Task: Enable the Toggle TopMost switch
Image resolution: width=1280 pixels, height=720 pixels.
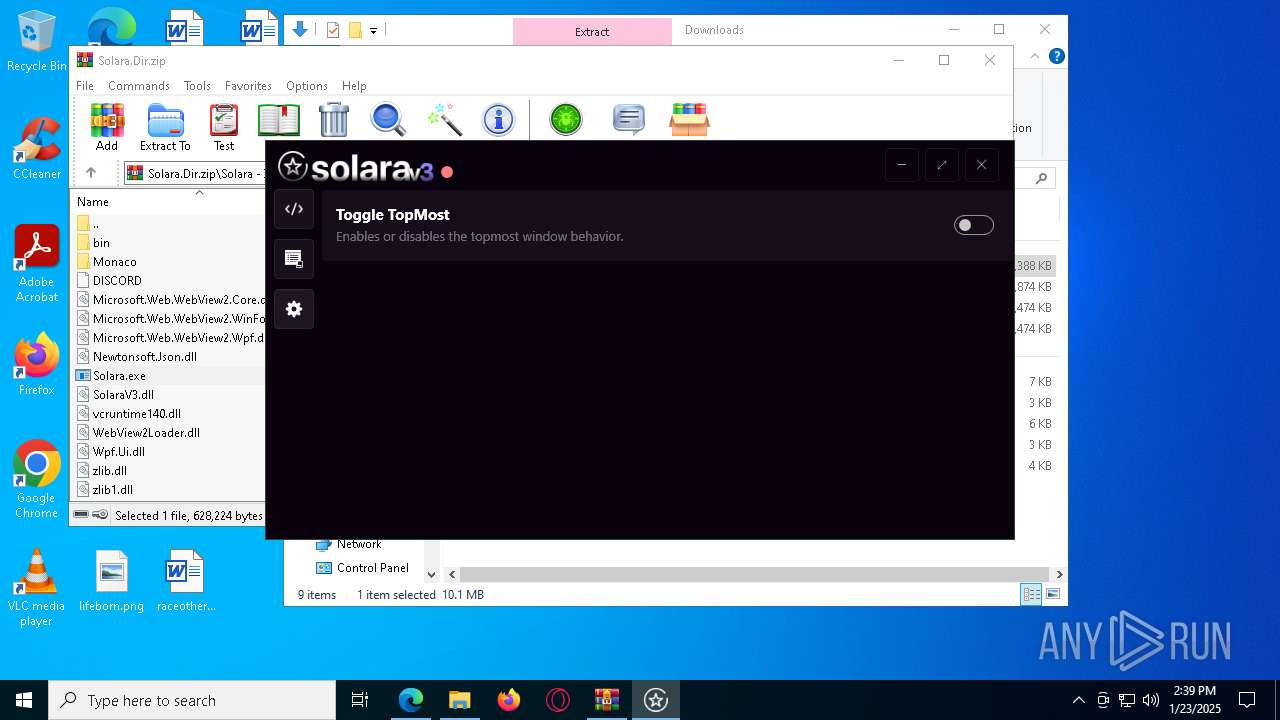Action: [973, 225]
